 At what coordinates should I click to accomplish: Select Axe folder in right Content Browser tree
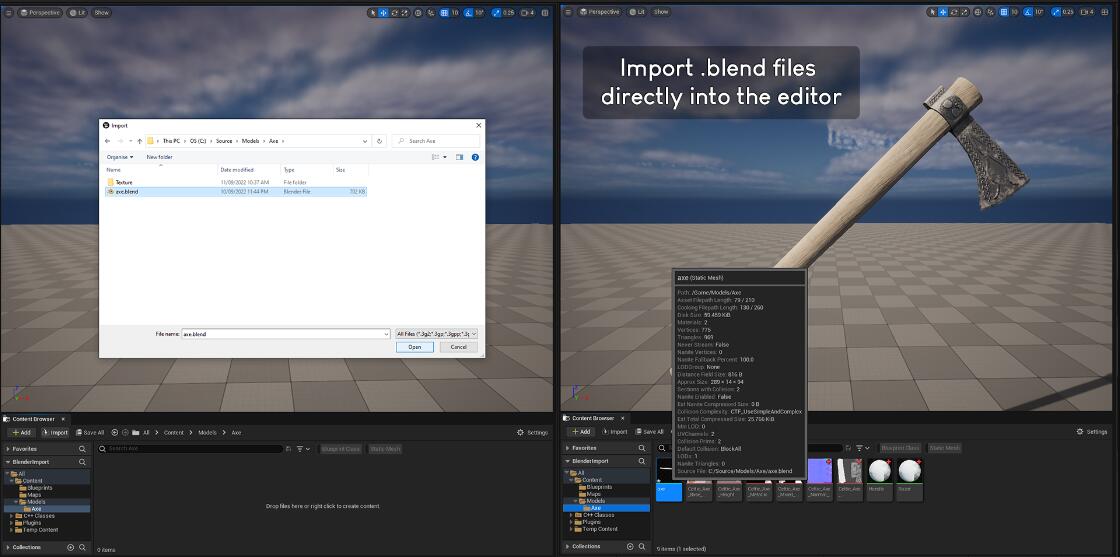click(595, 508)
